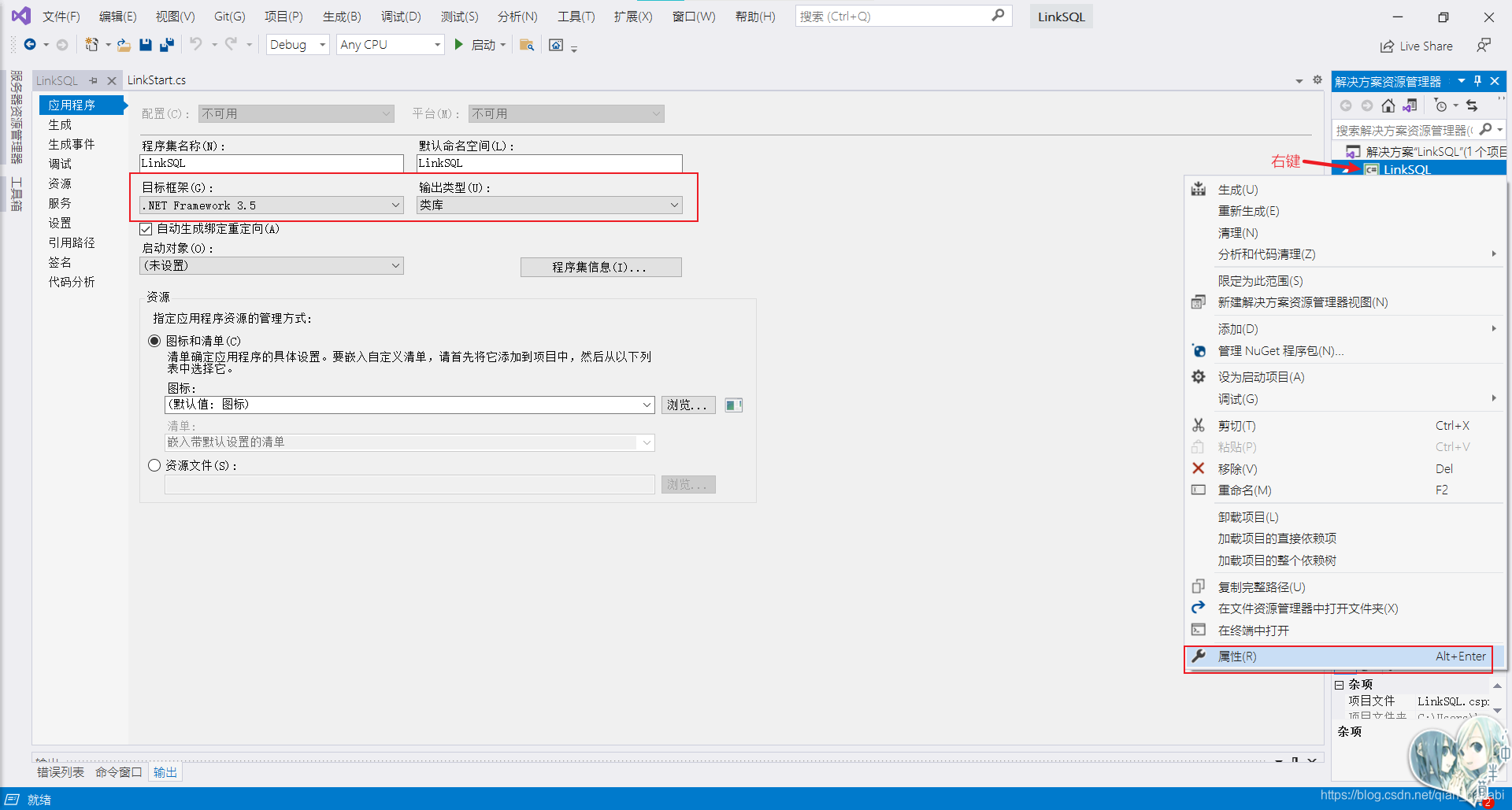The image size is (1512, 810).
Task: Click the icon preview image beside Browse
Action: [733, 405]
